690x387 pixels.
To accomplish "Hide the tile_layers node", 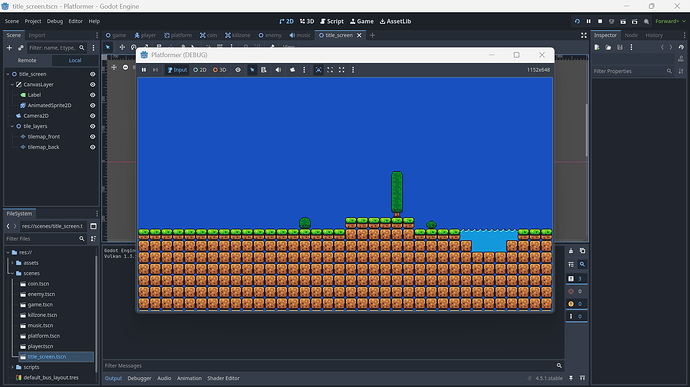I will 92,126.
